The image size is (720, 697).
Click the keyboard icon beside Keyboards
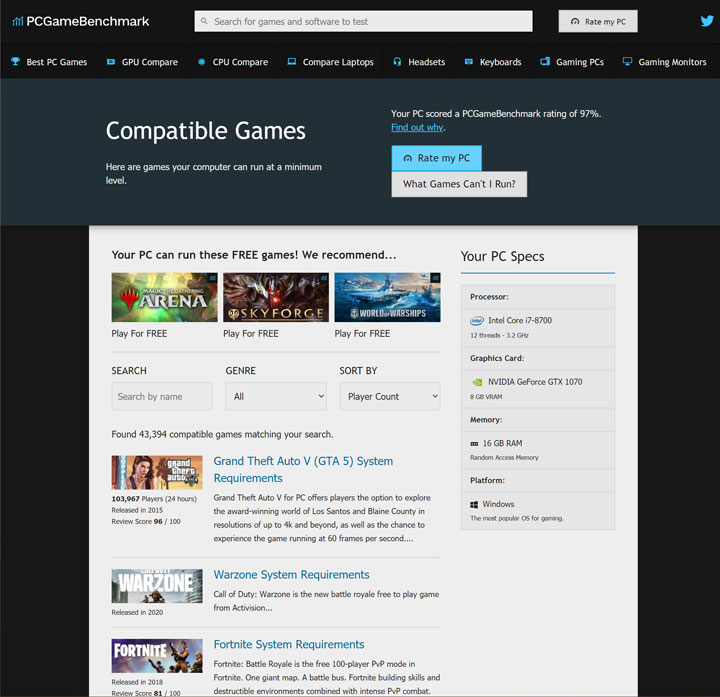point(468,62)
